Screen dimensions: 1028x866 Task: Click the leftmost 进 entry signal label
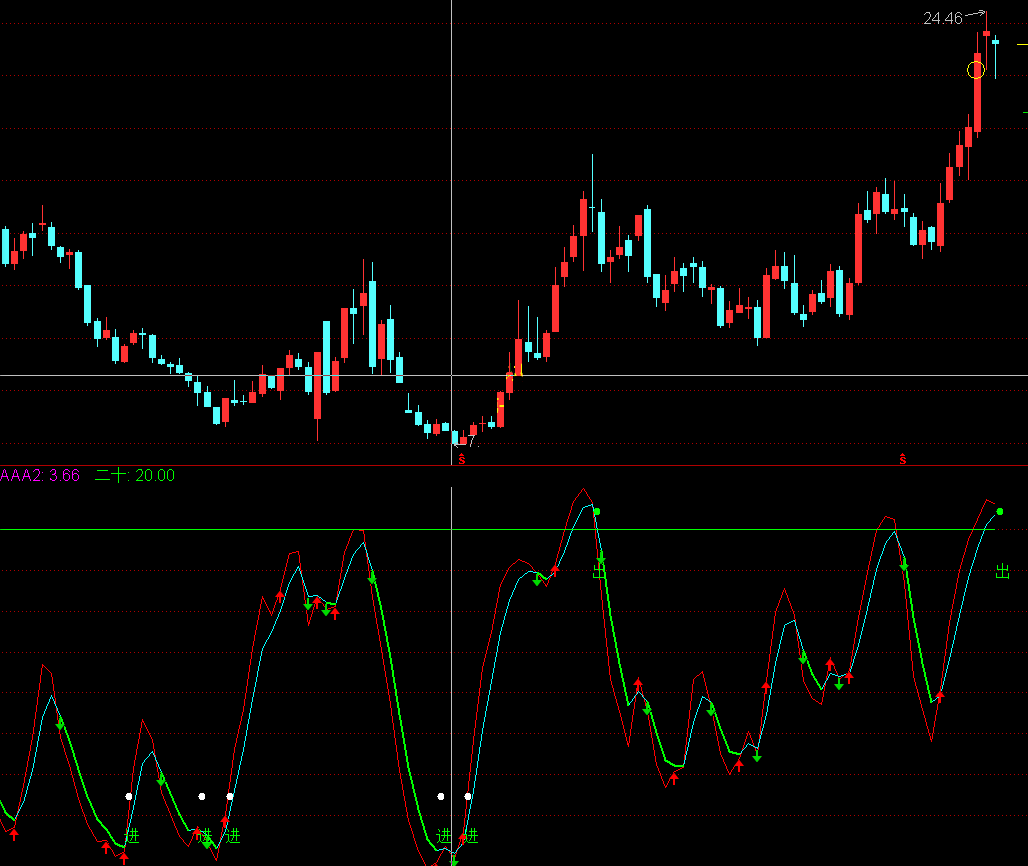(132, 836)
